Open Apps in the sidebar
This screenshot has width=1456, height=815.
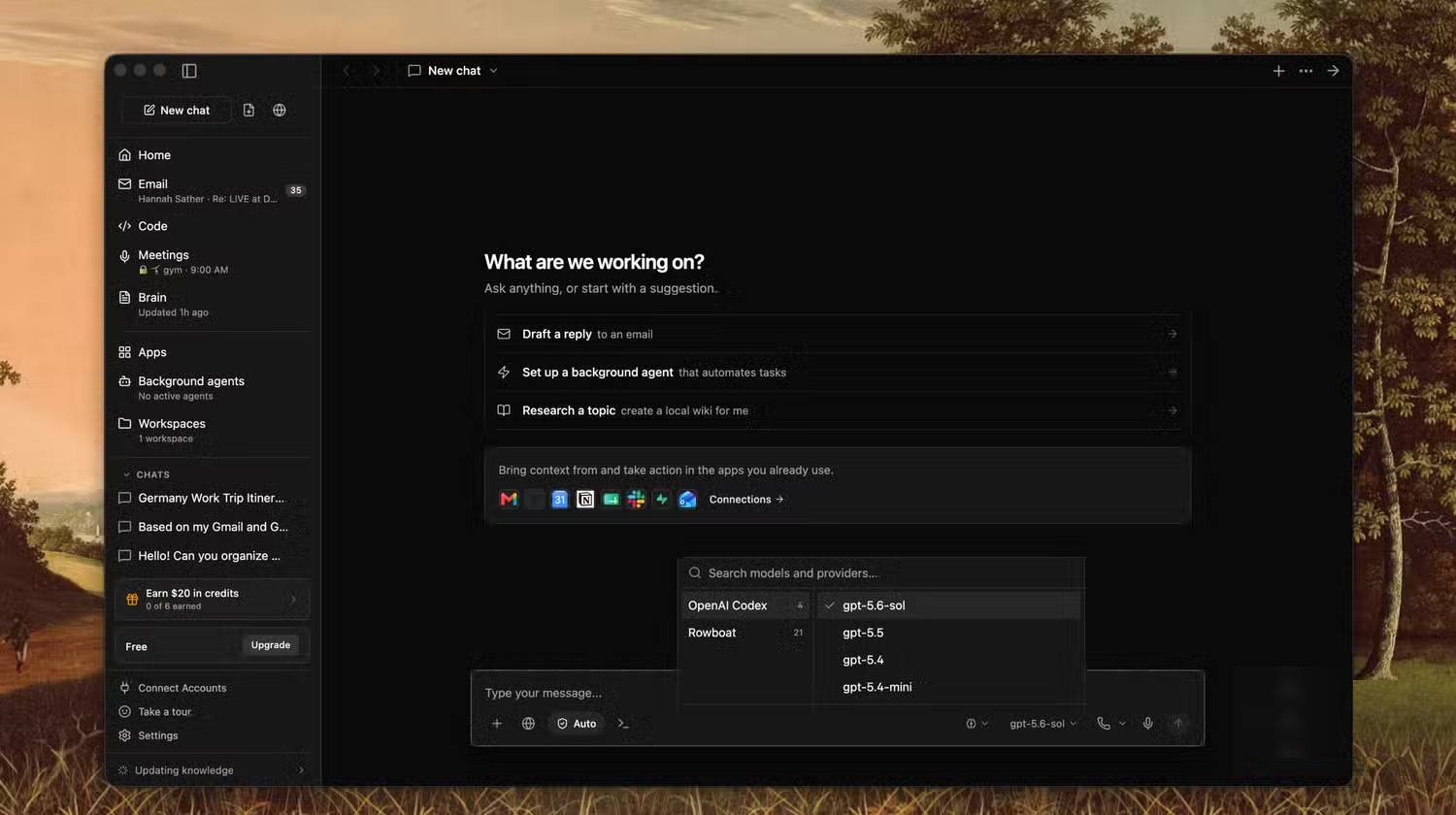point(212,352)
